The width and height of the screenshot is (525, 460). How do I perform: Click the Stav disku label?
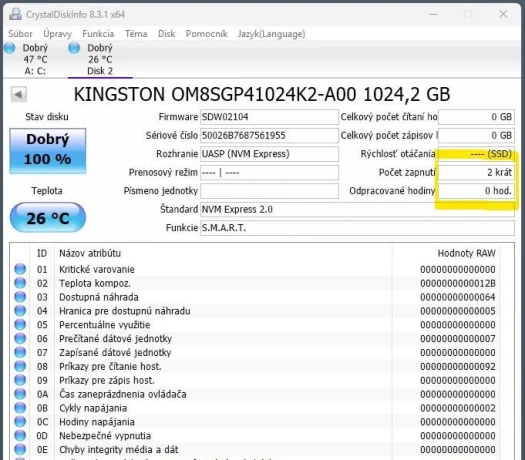point(47,117)
